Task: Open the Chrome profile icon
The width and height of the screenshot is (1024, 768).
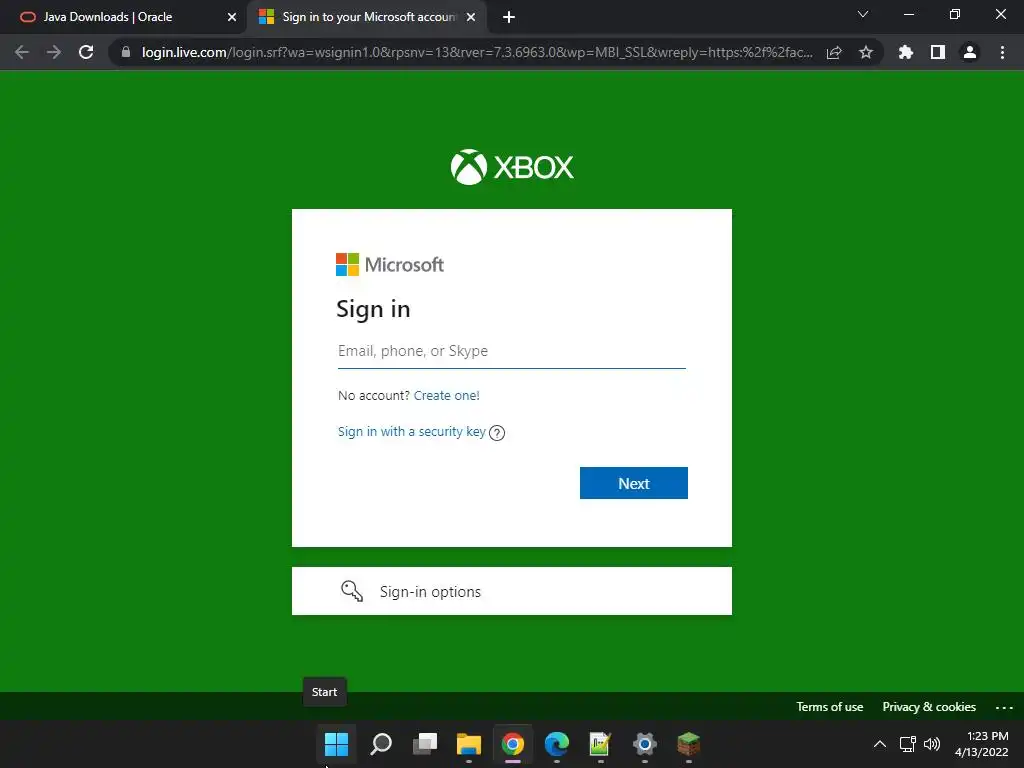Action: (970, 52)
